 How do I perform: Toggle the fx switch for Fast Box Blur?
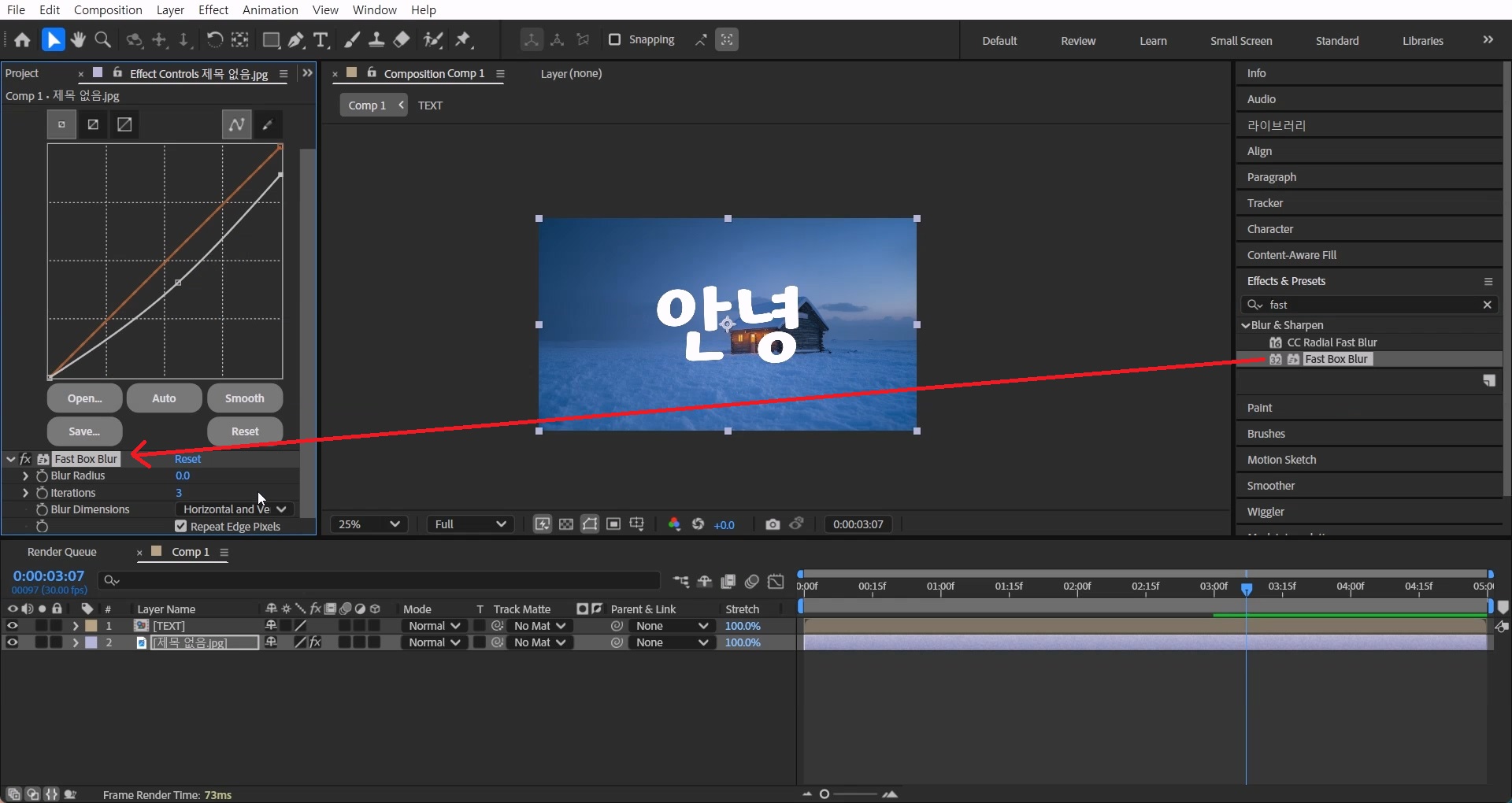coord(26,459)
